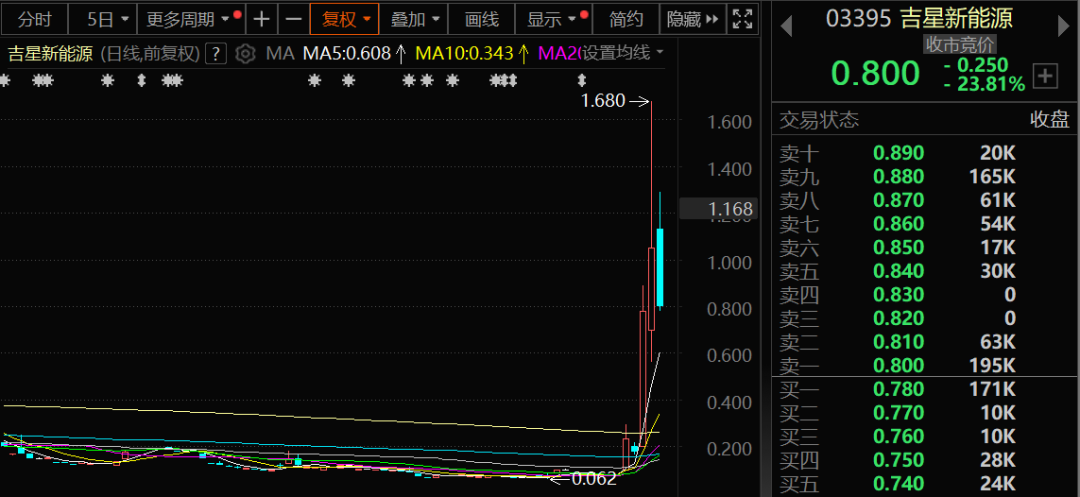Open the 复权 adjustment dropdown
Screen dimensions: 1080x497
point(344,19)
